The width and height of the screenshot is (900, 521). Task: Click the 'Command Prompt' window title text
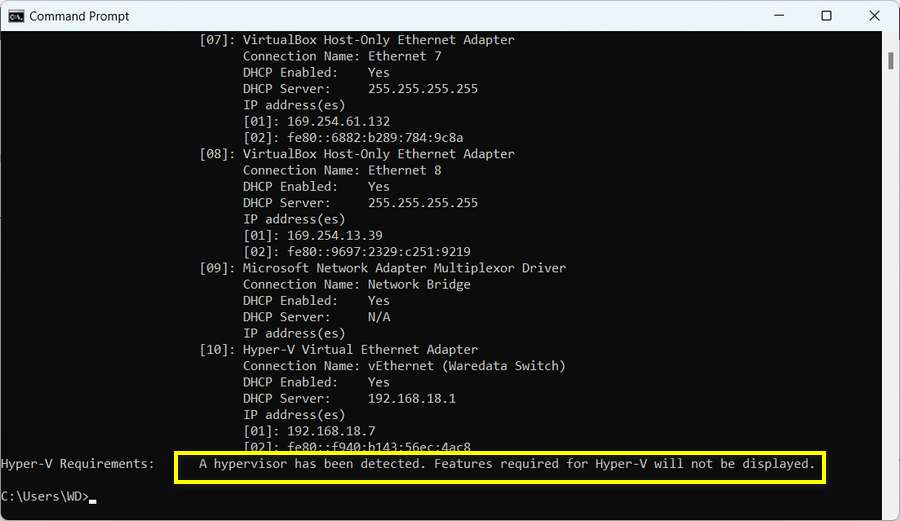pos(79,16)
